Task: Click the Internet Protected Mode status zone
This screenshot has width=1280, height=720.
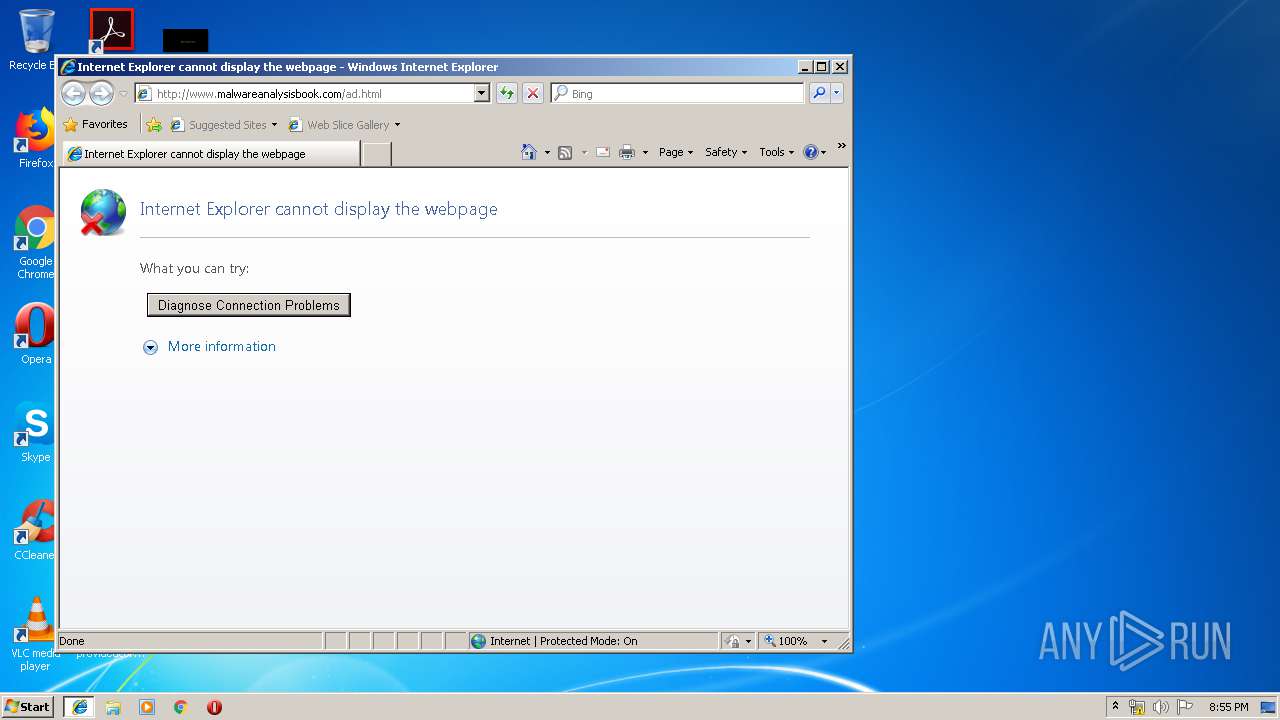Action: pyautogui.click(x=592, y=641)
